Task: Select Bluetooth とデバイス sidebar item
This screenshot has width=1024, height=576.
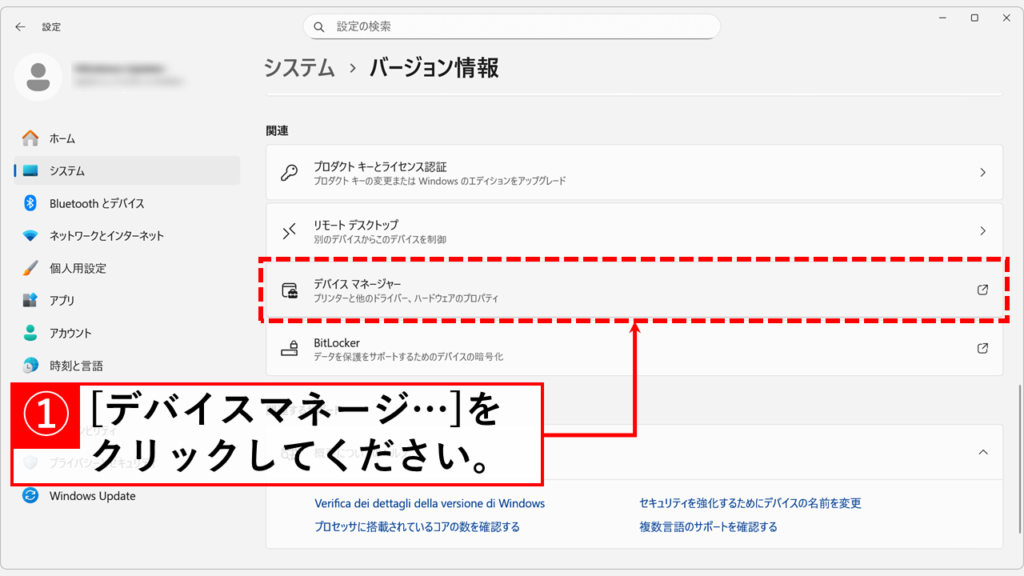Action: 96,203
